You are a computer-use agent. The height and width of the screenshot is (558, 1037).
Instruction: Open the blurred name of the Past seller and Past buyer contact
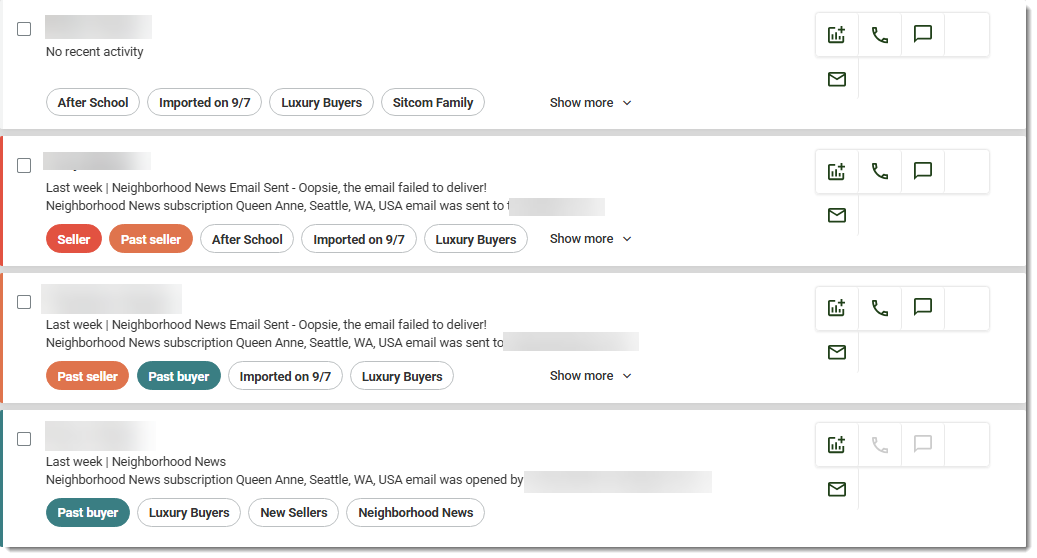(111, 299)
